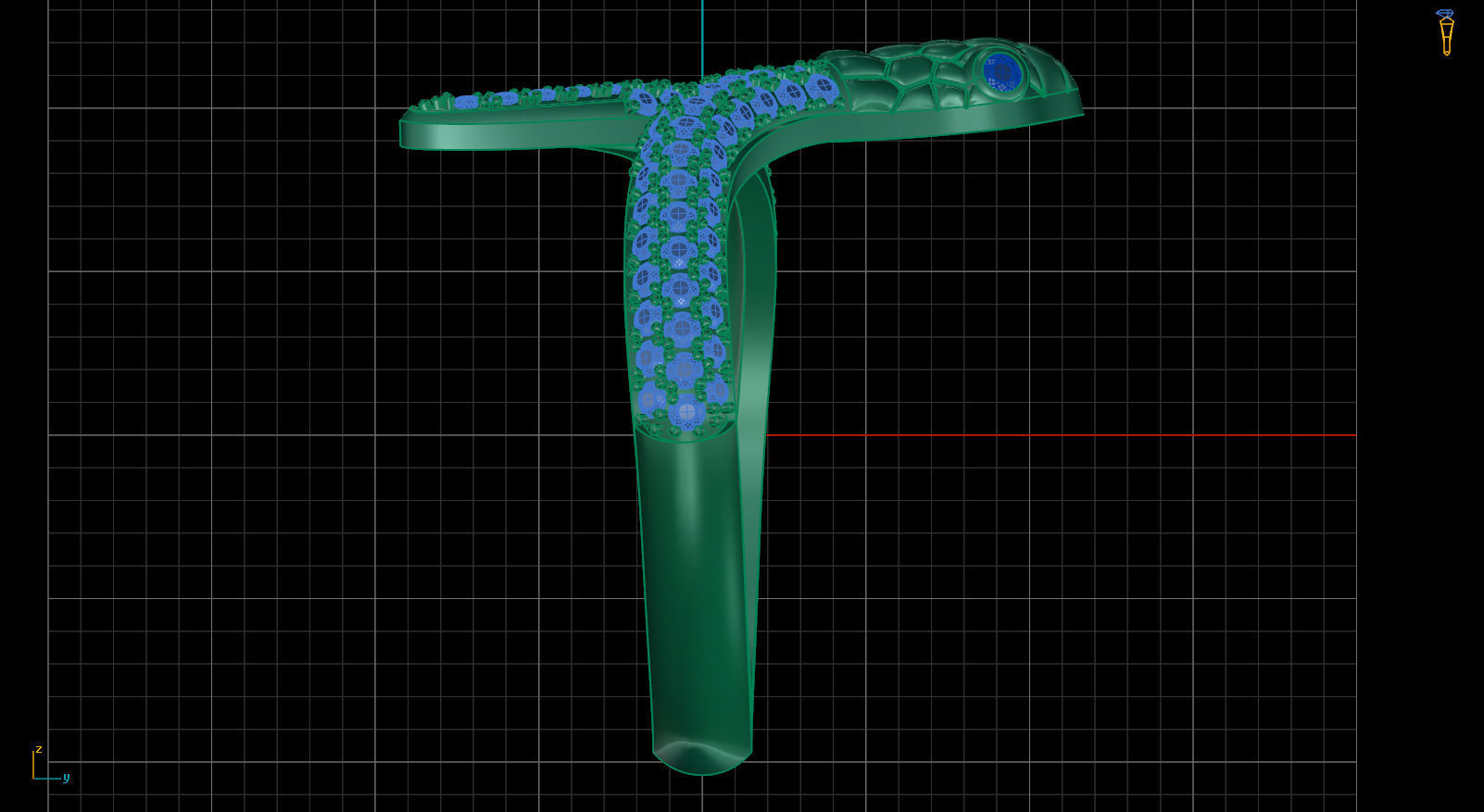Click the gem-and-pin icon in the top-right corner
Viewport: 1484px width, 812px height.
pos(1445,32)
